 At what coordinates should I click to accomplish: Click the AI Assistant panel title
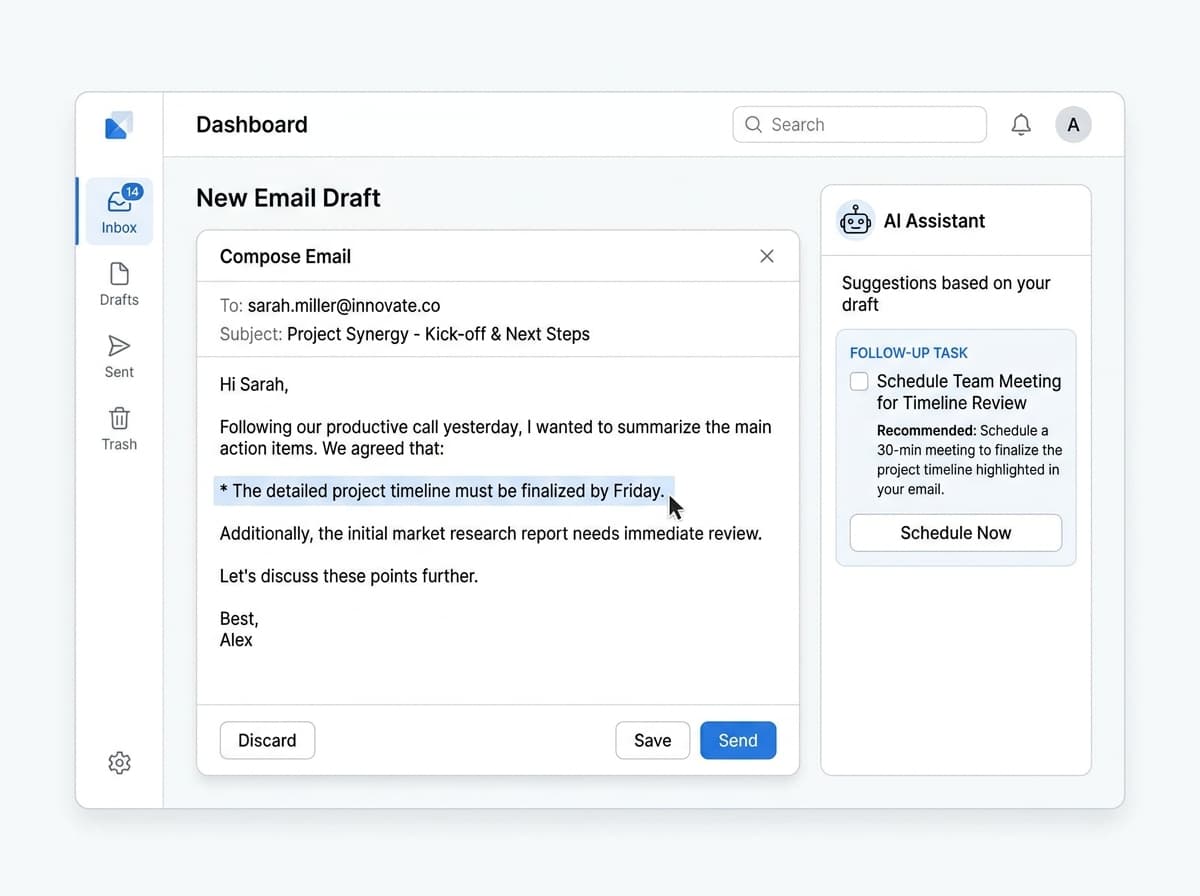tap(935, 221)
